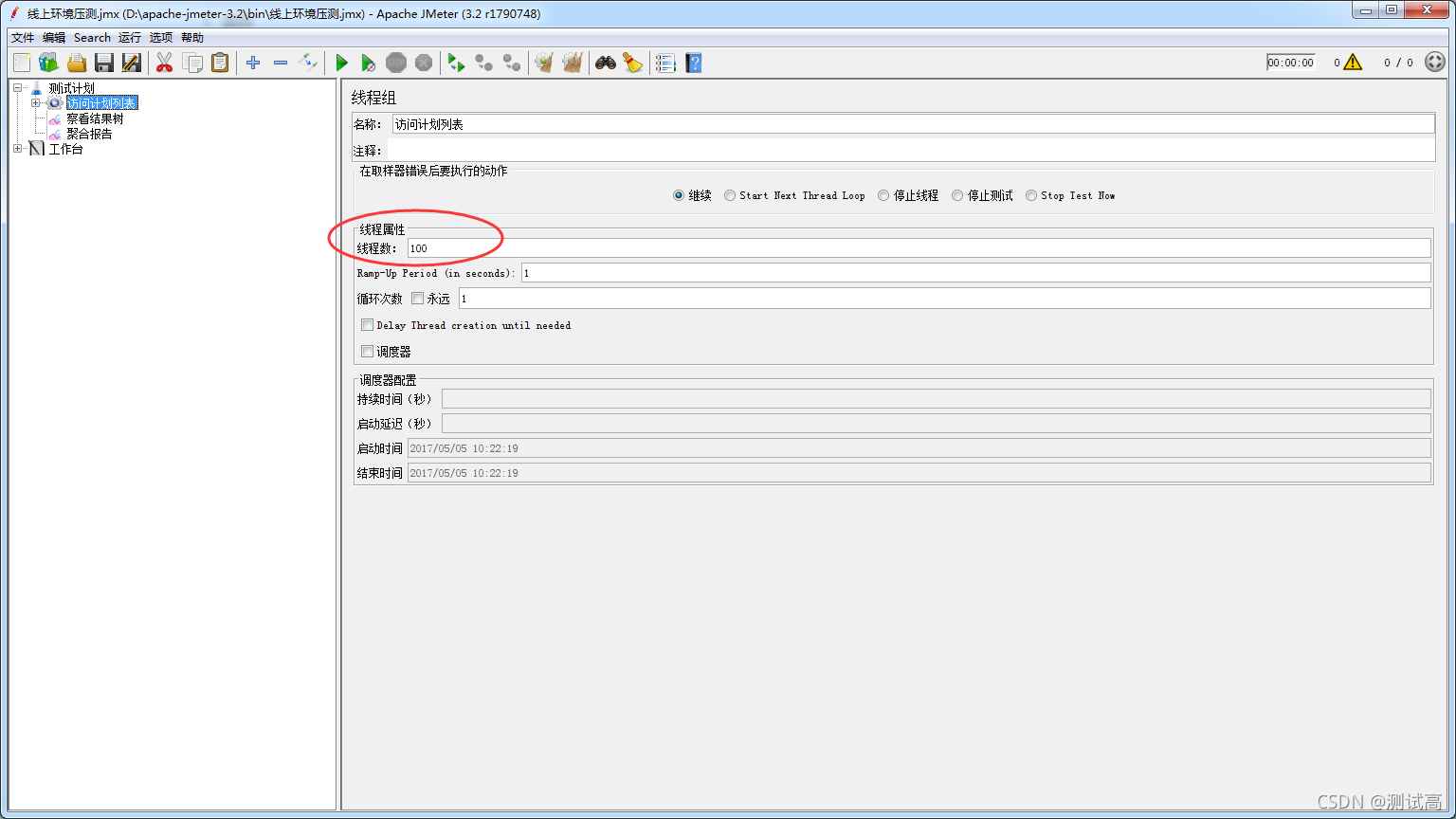Select 访问计划列表 in the tree

102,103
